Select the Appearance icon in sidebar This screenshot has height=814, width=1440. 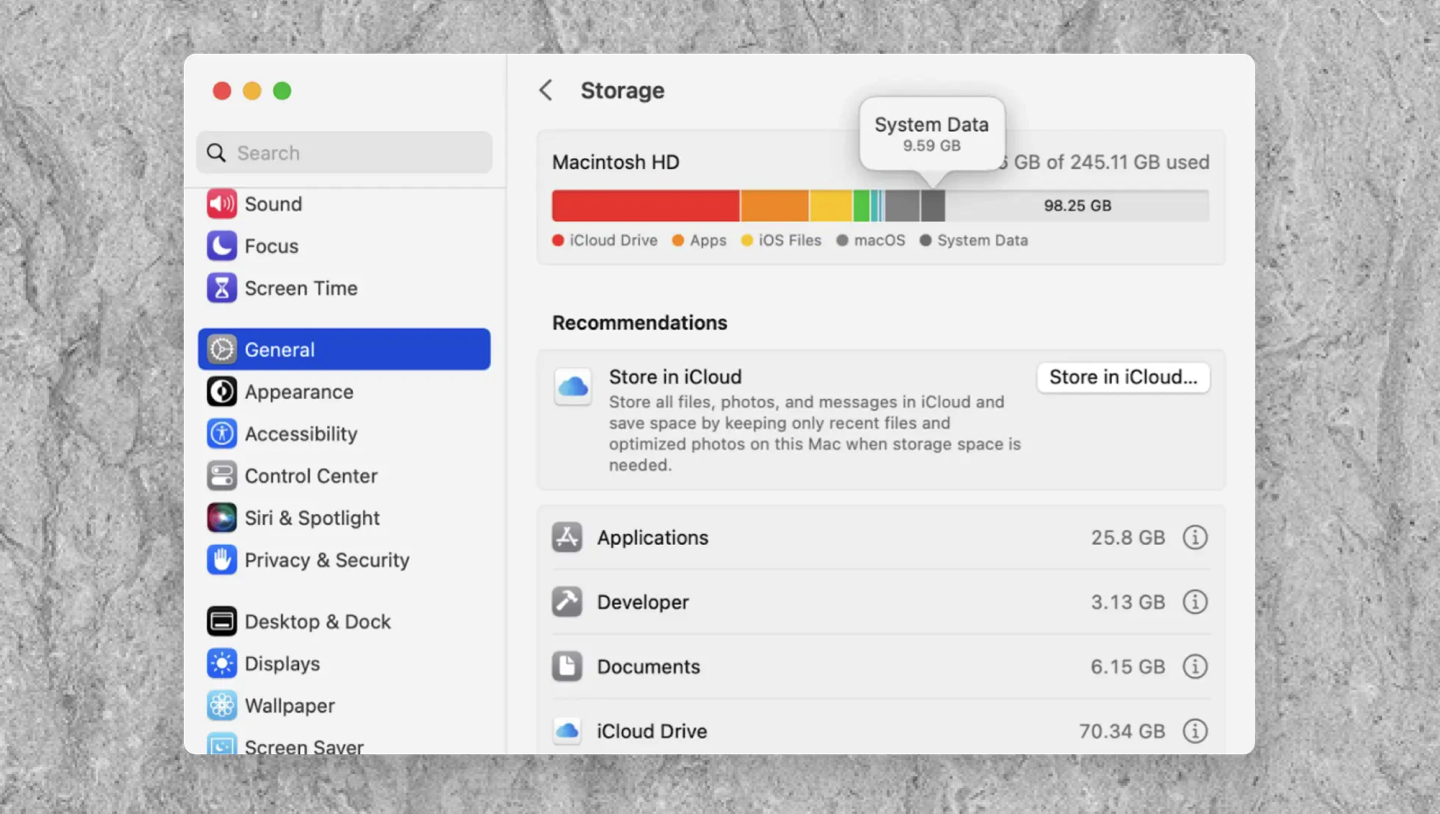click(220, 392)
